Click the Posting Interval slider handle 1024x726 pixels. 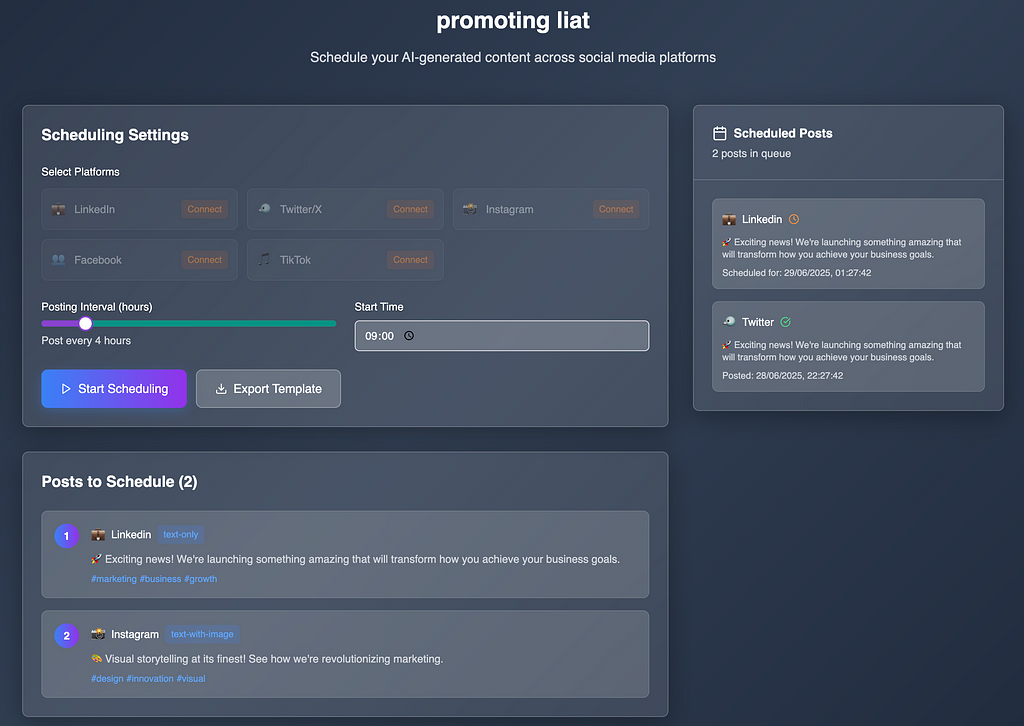[x=85, y=323]
